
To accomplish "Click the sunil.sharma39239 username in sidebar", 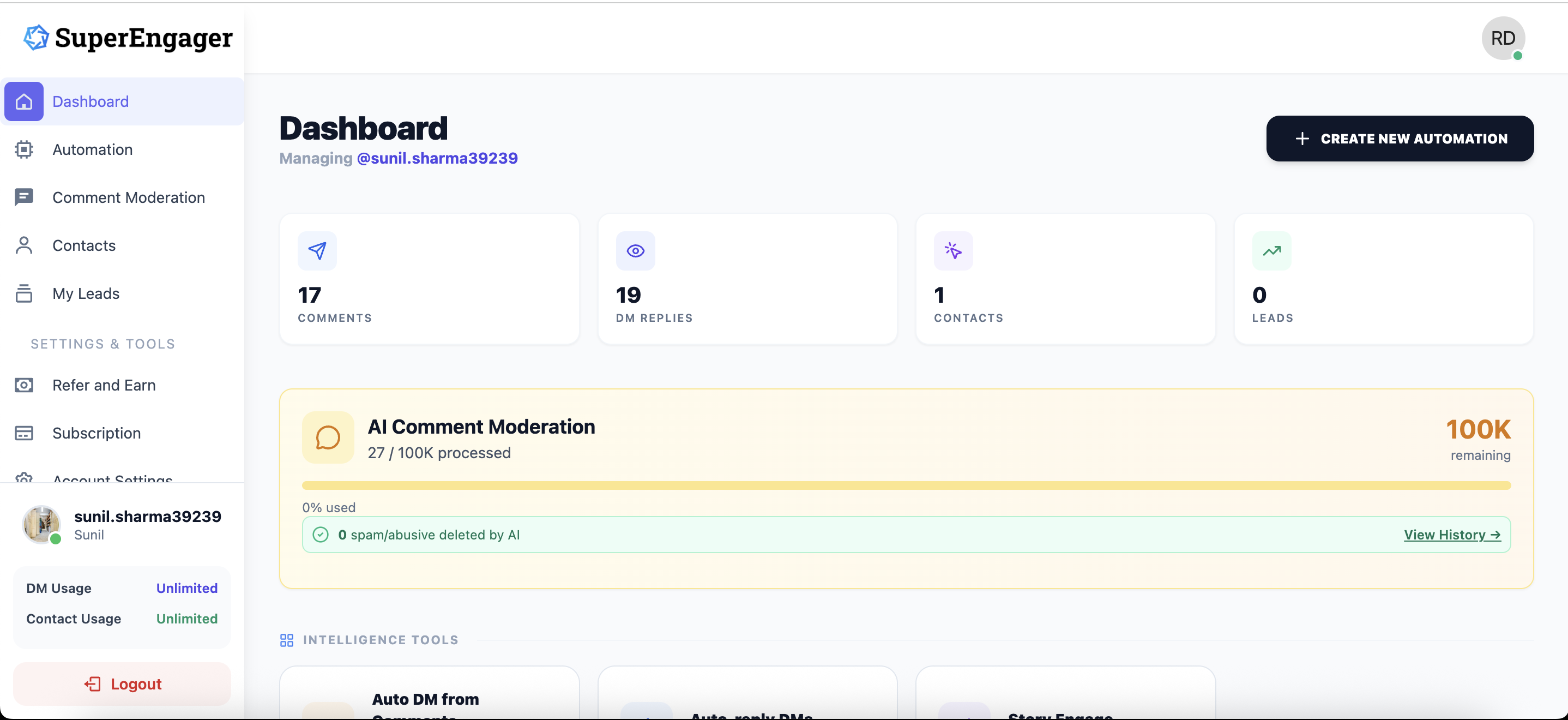I will tap(148, 517).
